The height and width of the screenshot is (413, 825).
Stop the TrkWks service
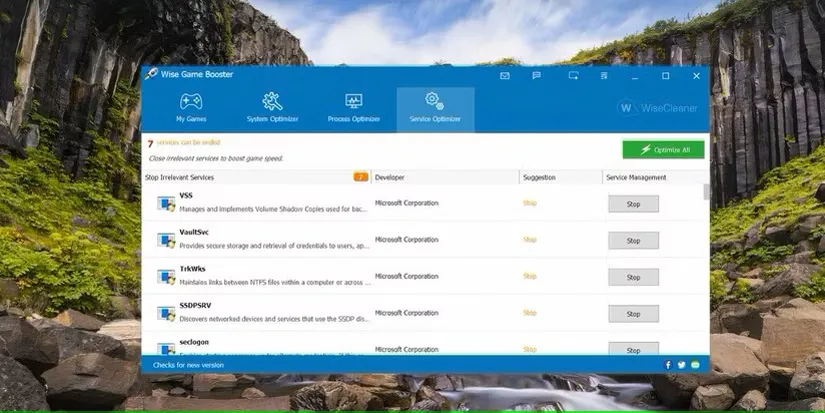coord(633,277)
